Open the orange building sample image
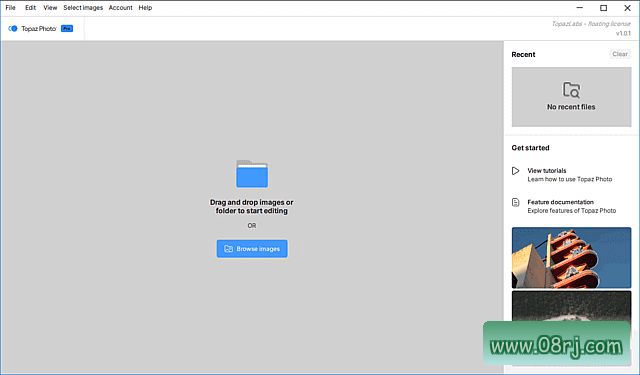The image size is (640, 375). (571, 258)
